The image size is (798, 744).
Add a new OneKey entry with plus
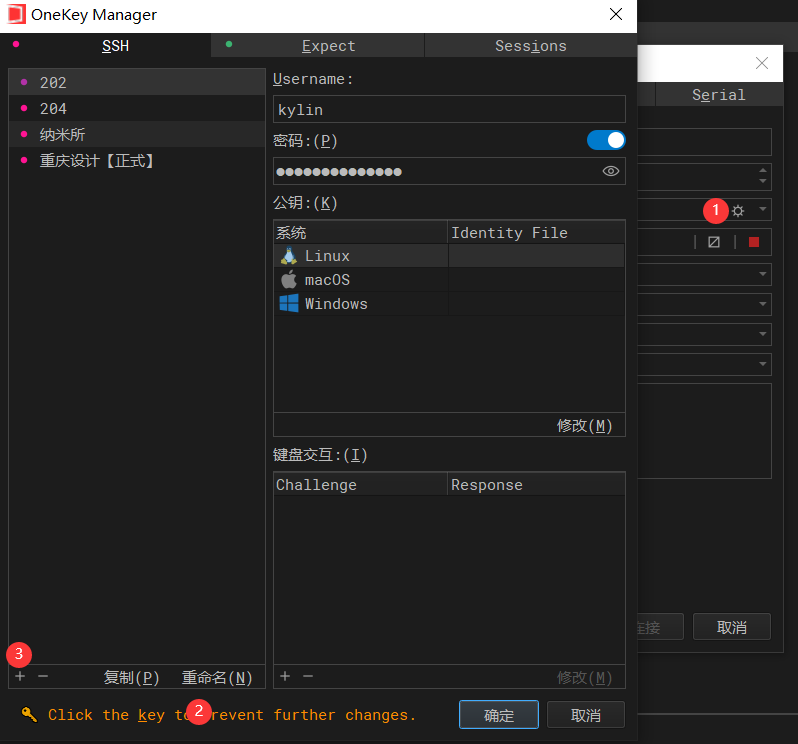point(20,677)
